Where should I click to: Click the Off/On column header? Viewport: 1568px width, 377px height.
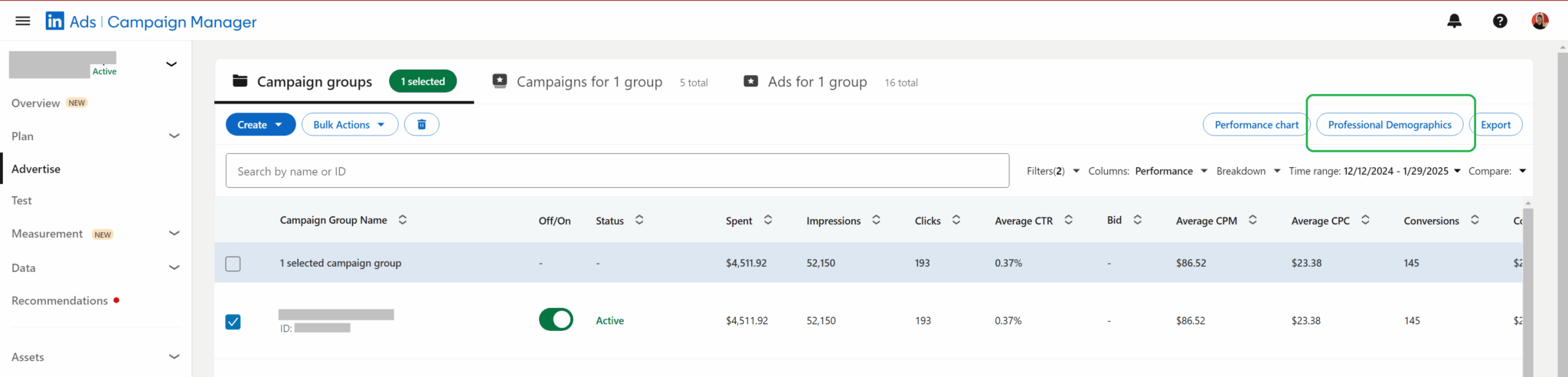tap(554, 221)
